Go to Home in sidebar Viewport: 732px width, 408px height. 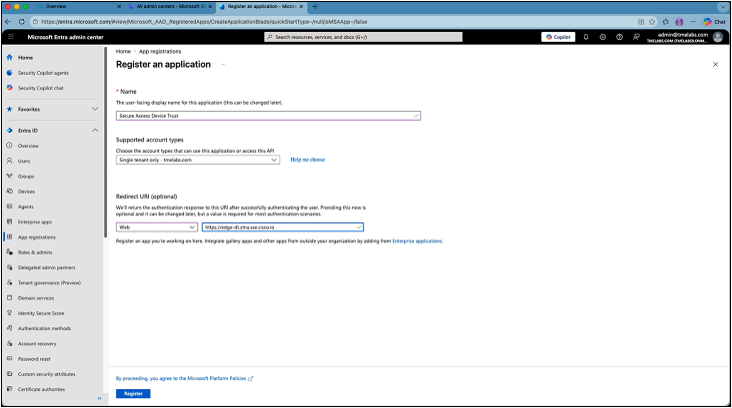[25, 57]
